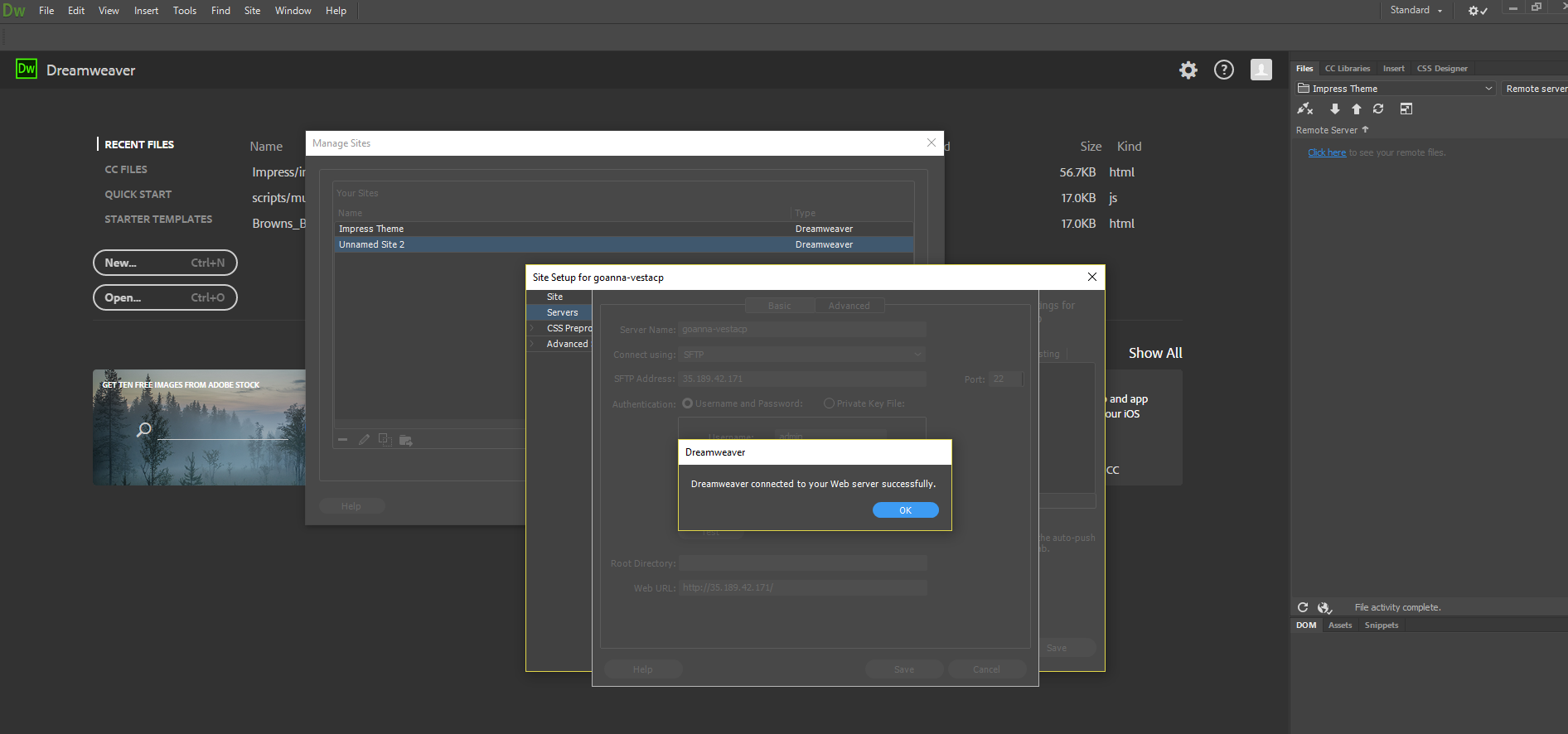
Task: Select the Servers category in Site Setup
Action: 559,312
